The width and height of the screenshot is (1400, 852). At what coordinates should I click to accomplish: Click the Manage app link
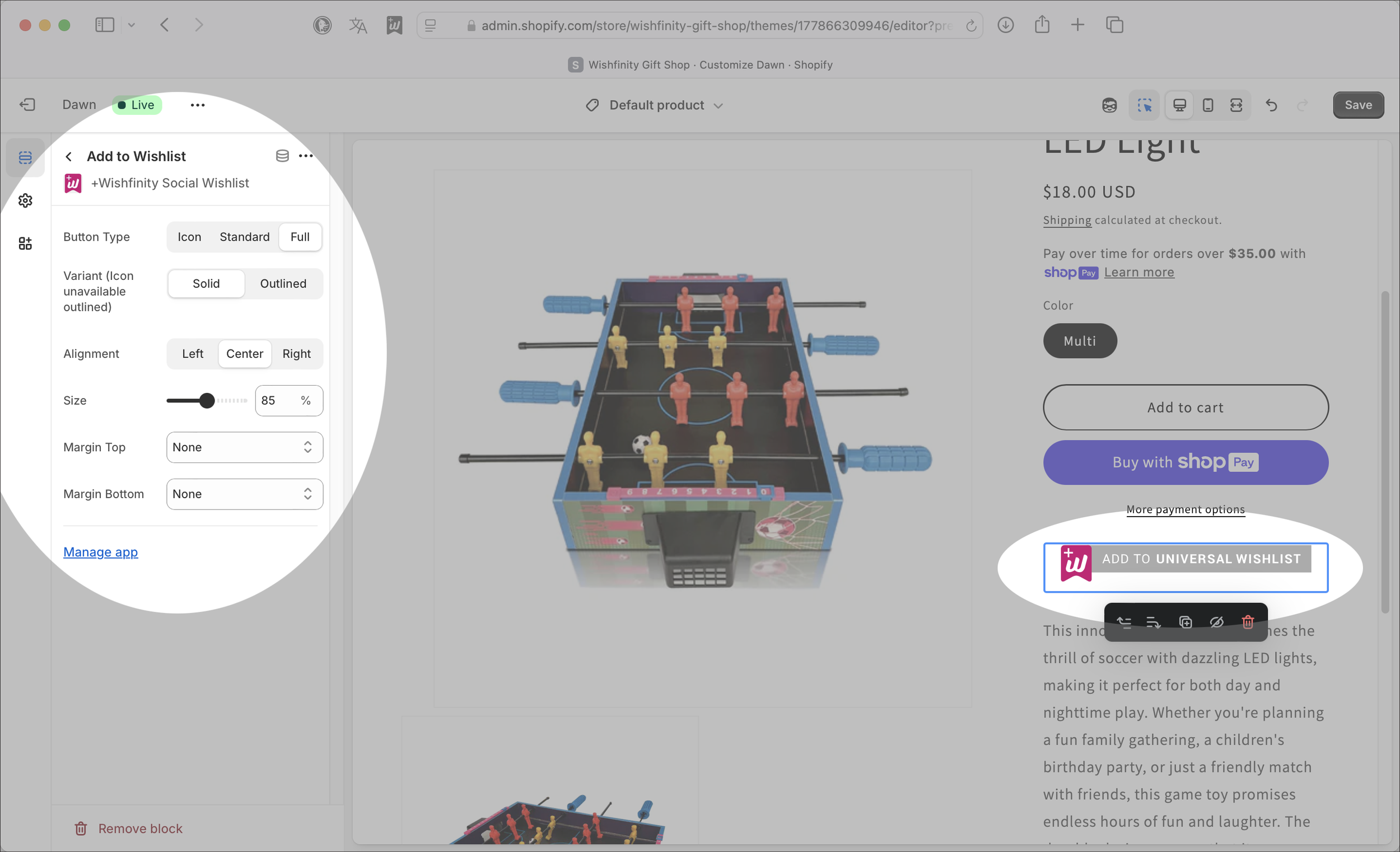[x=101, y=552]
